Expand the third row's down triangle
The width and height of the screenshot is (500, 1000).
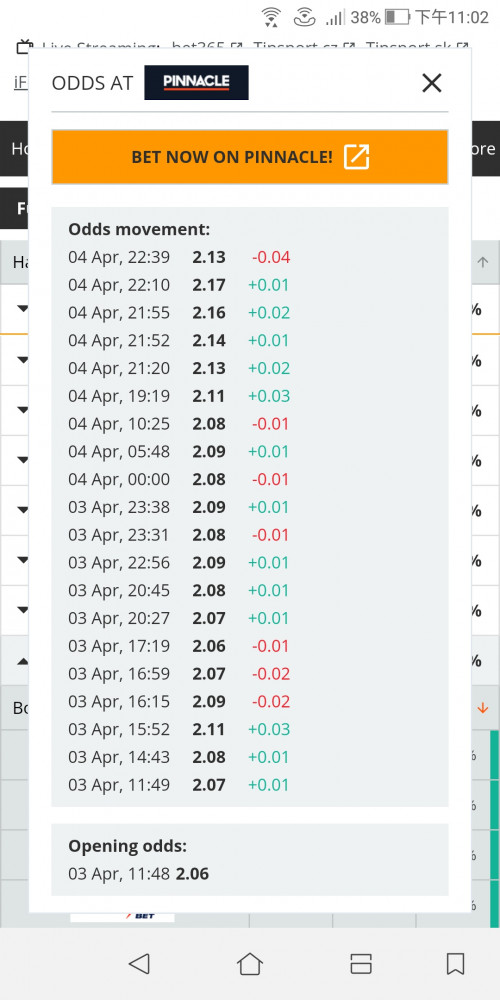point(22,409)
